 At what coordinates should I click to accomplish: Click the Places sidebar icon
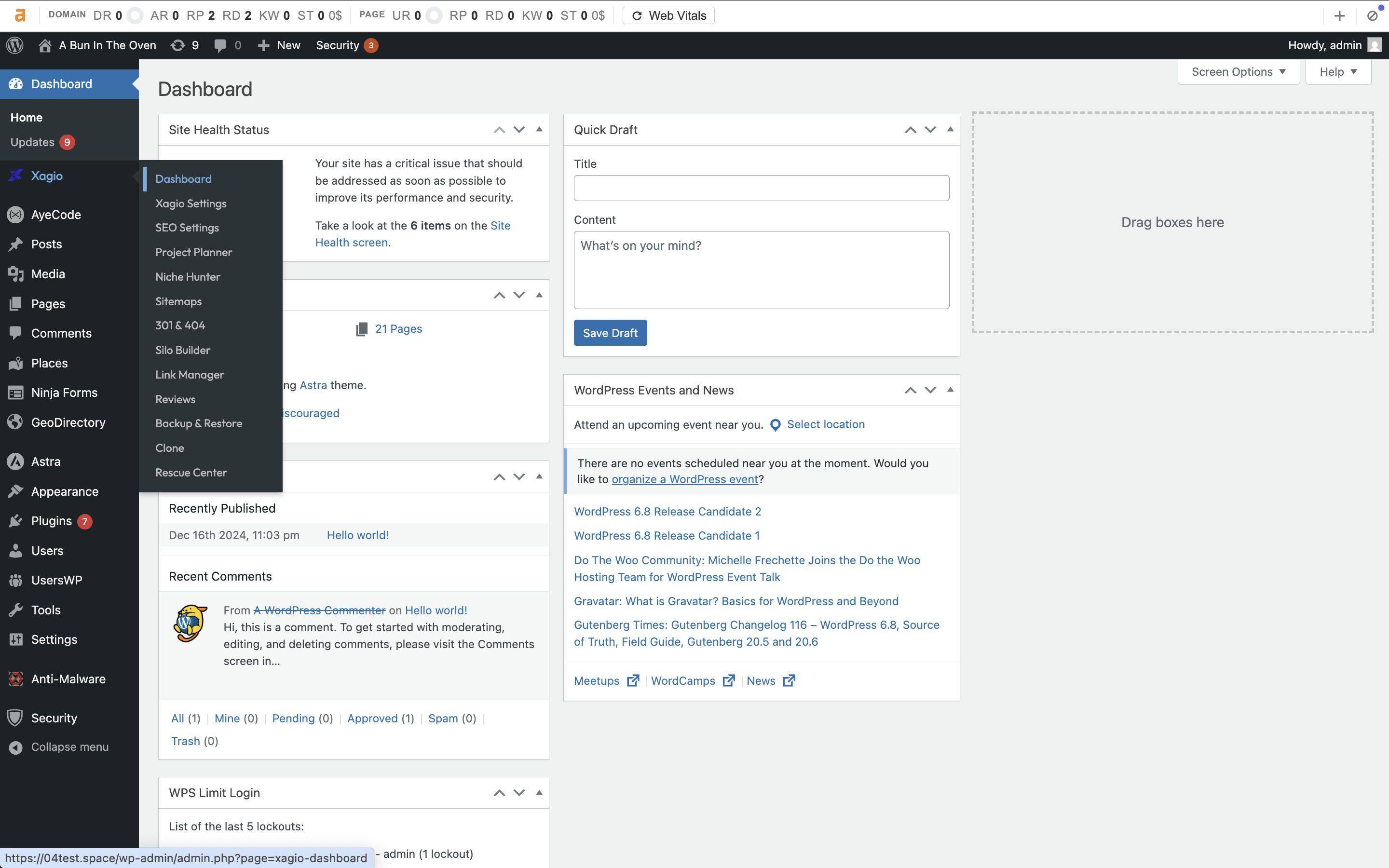[x=15, y=364]
